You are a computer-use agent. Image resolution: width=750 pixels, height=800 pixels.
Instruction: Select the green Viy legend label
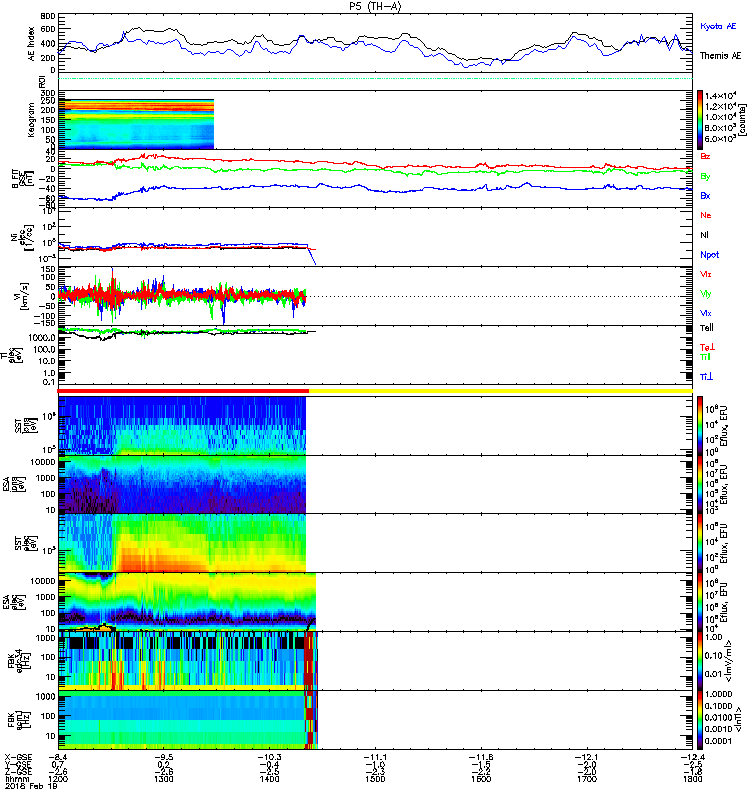(x=706, y=294)
